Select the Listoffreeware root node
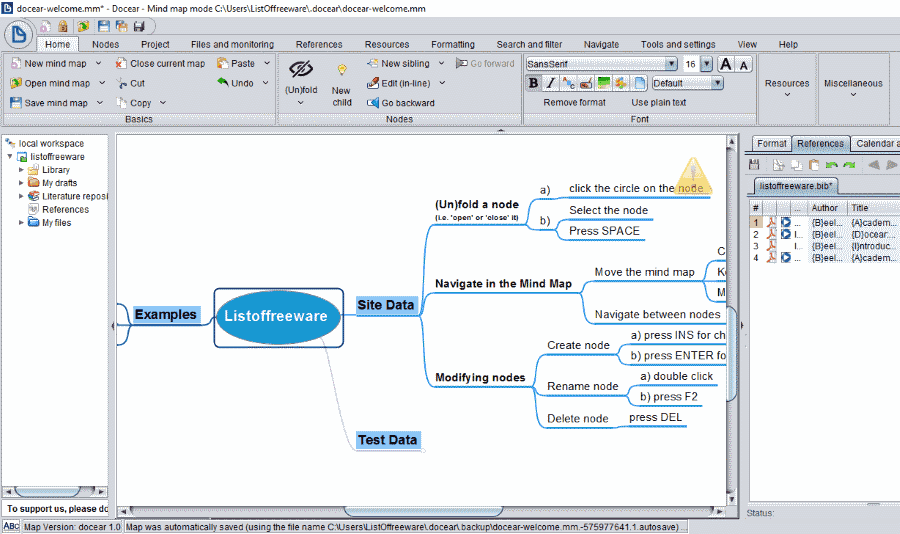This screenshot has height=534, width=900. 278,316
